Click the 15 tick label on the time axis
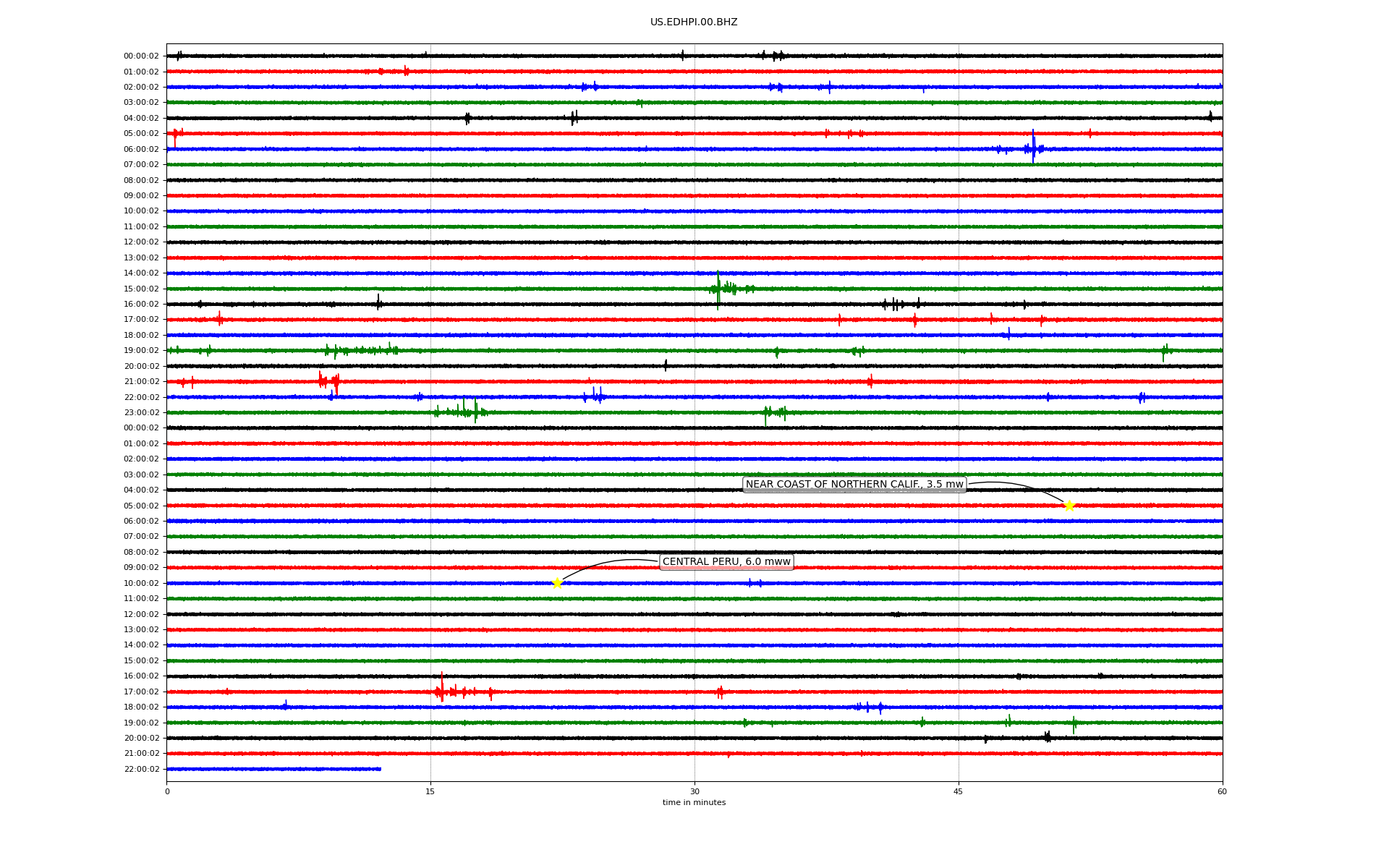The image size is (1389, 868). click(430, 791)
